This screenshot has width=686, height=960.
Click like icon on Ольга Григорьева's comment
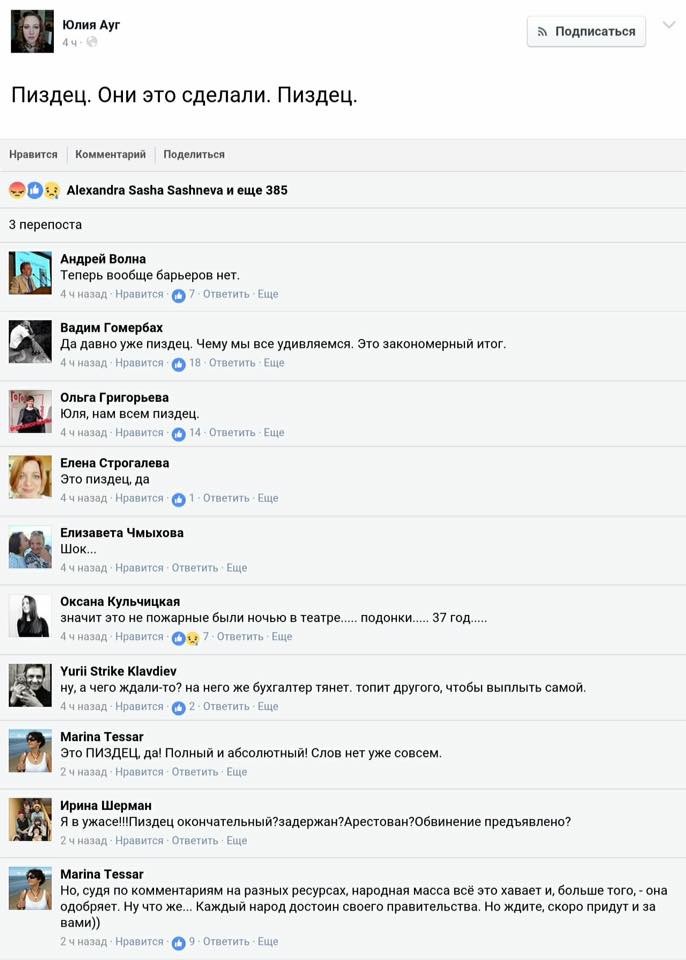[178, 434]
